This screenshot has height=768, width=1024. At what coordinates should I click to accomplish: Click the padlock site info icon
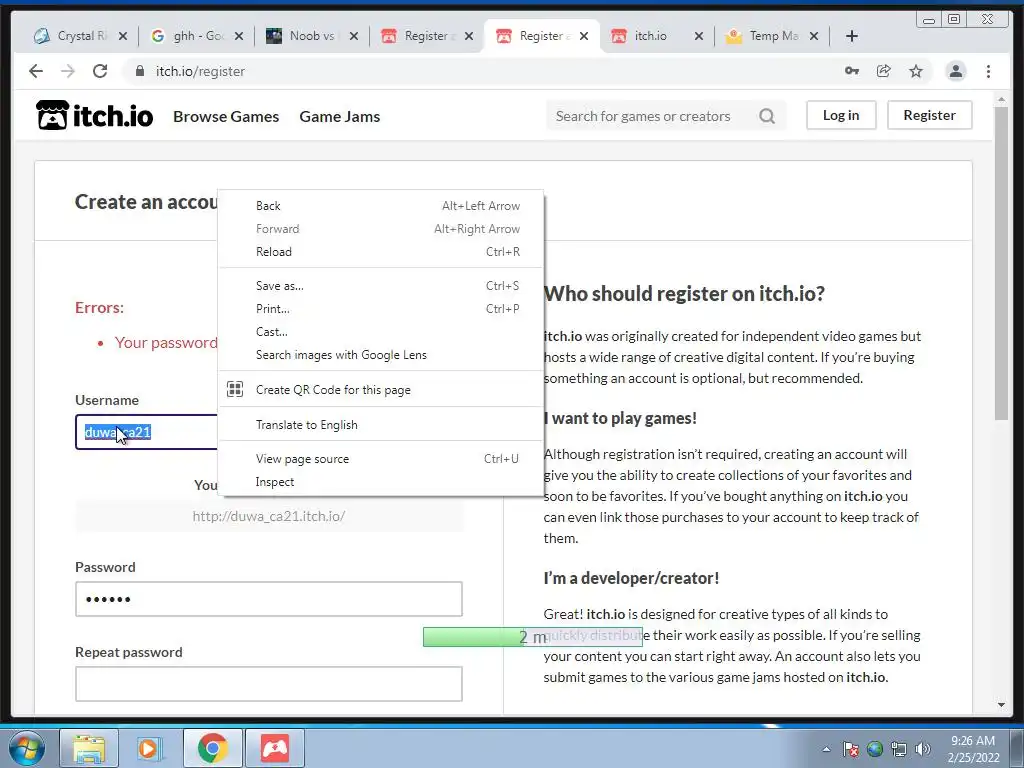[140, 71]
